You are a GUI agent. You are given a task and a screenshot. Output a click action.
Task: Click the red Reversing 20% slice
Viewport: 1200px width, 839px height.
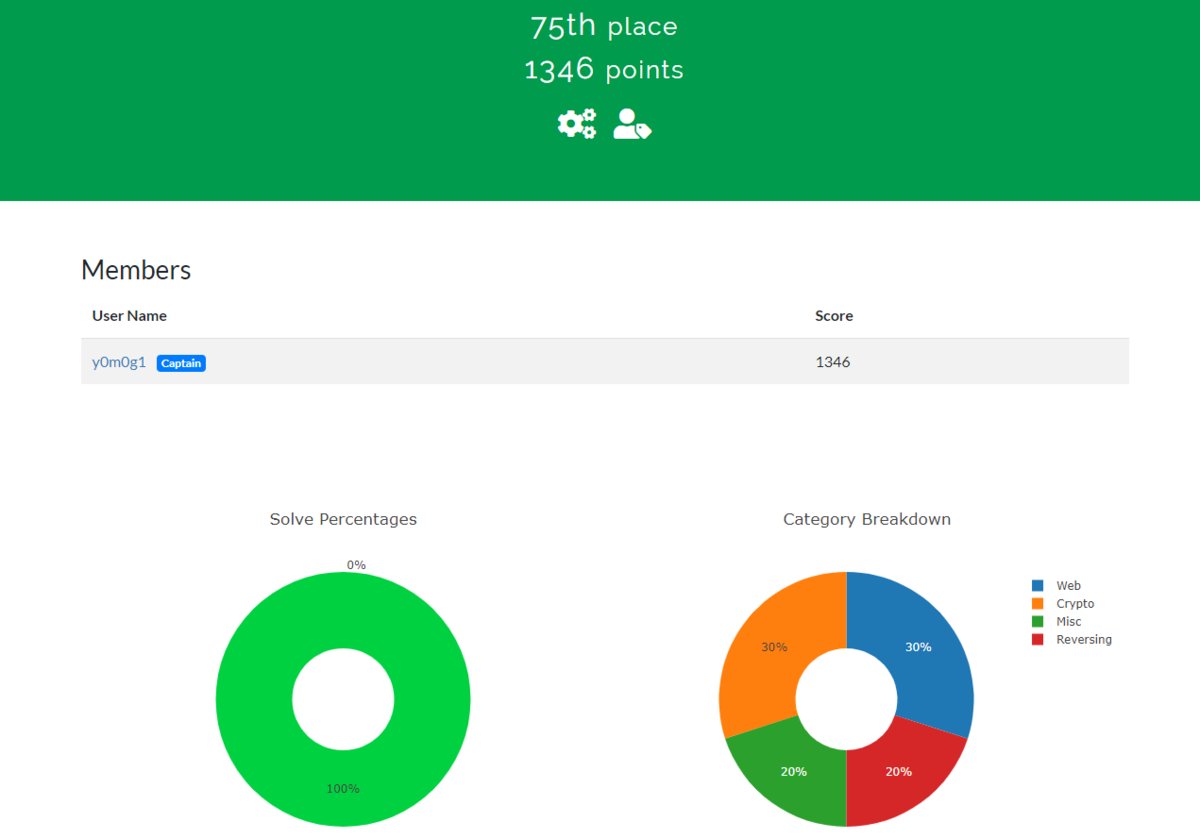tap(898, 772)
